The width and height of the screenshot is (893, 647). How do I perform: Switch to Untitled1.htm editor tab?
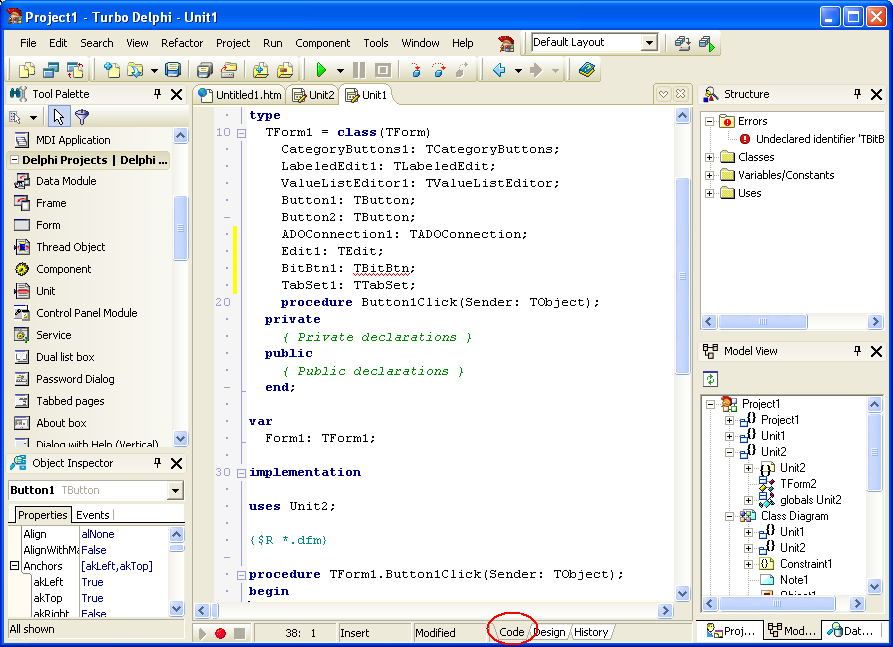240,95
